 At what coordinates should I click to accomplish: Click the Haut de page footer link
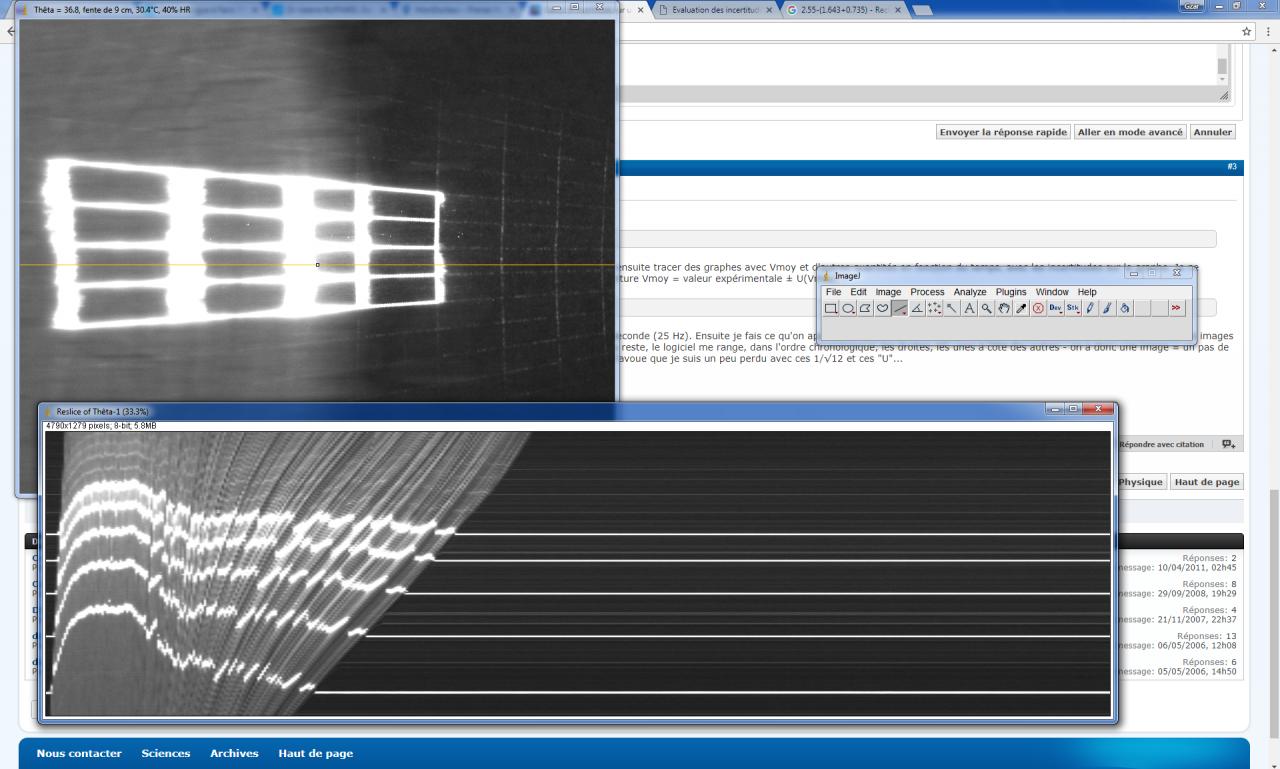pos(315,754)
